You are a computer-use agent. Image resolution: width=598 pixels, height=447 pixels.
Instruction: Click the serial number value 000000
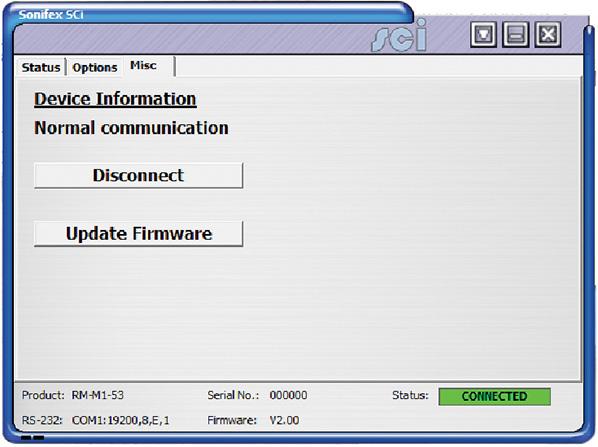(288, 395)
